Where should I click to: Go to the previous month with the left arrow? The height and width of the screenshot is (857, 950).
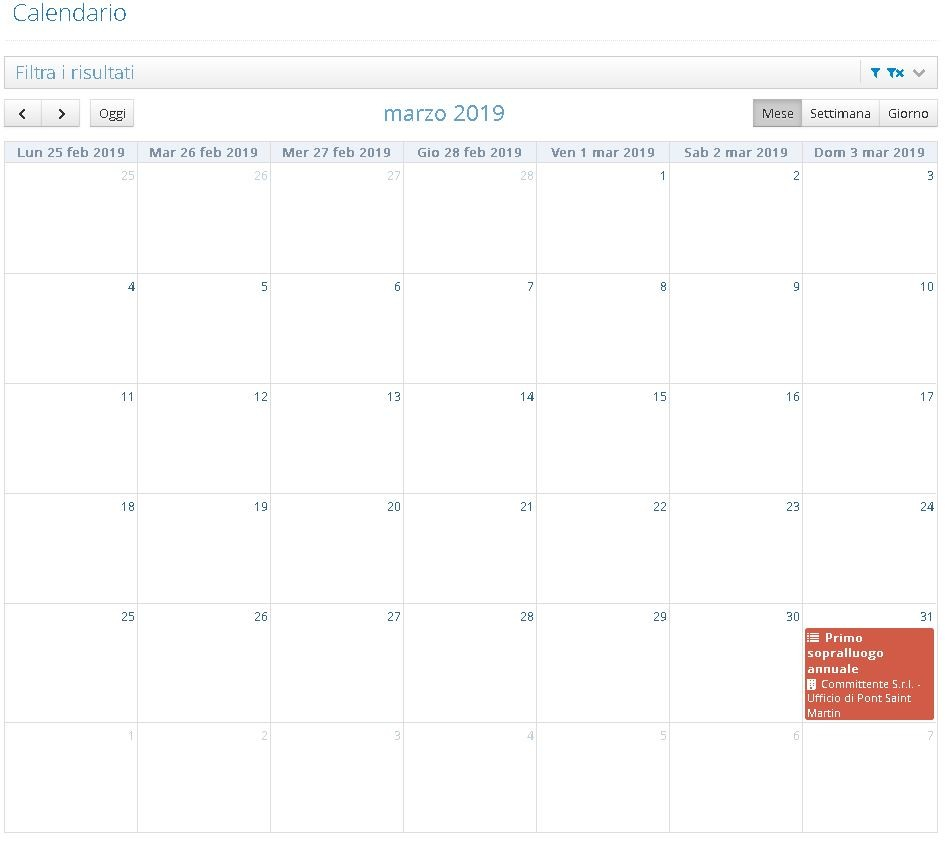[22, 113]
